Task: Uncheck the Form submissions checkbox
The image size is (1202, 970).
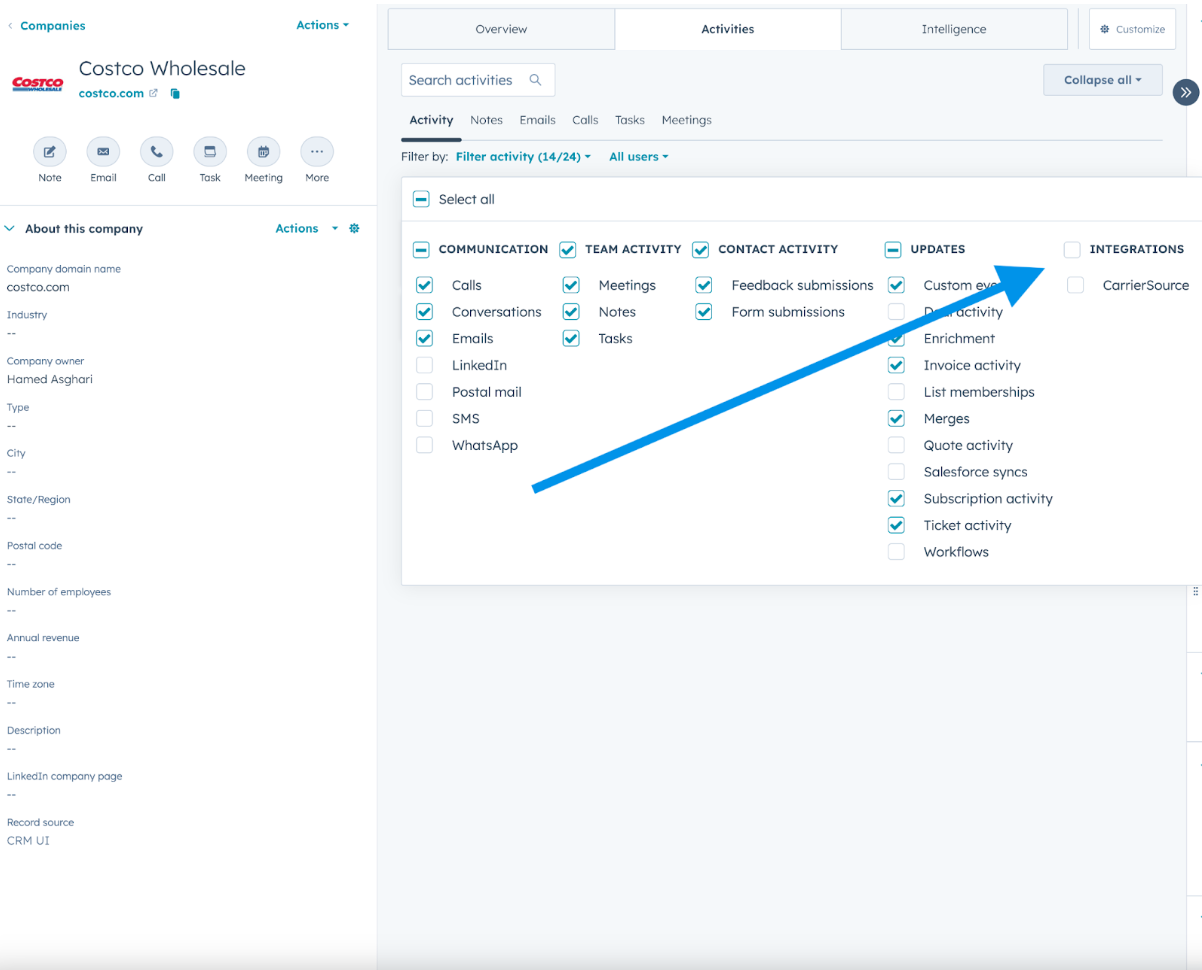Action: [704, 312]
